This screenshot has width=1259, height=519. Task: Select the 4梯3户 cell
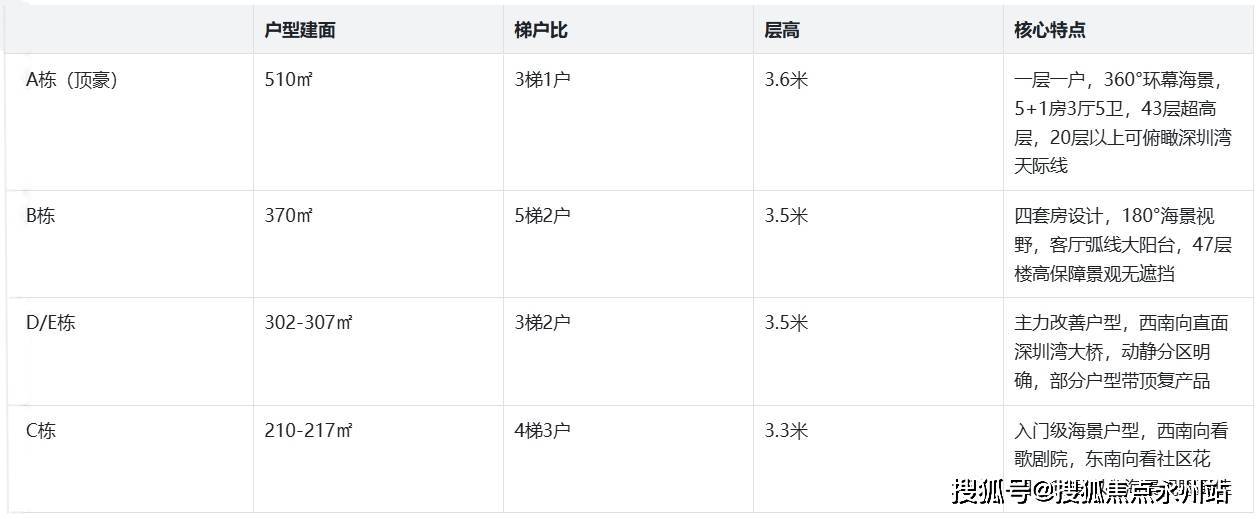[543, 431]
